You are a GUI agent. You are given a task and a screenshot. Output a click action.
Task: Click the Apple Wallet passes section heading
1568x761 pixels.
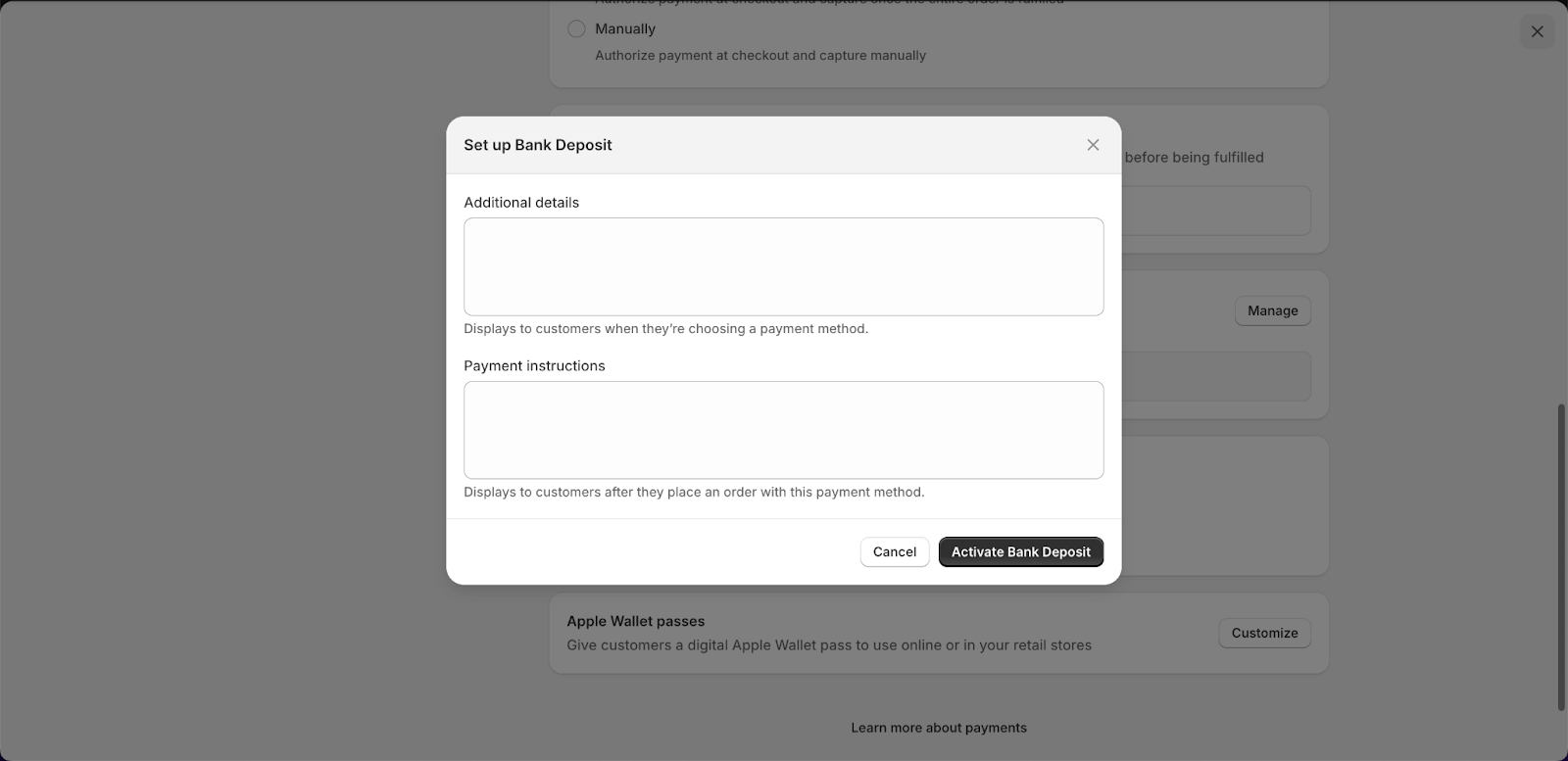click(635, 620)
